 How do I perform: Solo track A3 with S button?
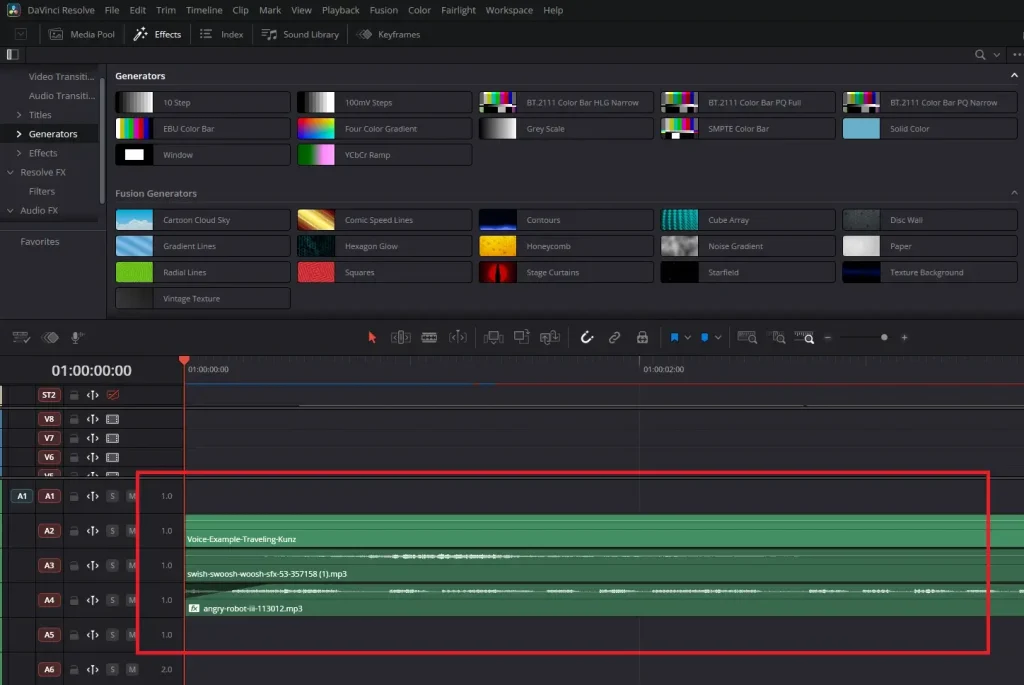112,566
